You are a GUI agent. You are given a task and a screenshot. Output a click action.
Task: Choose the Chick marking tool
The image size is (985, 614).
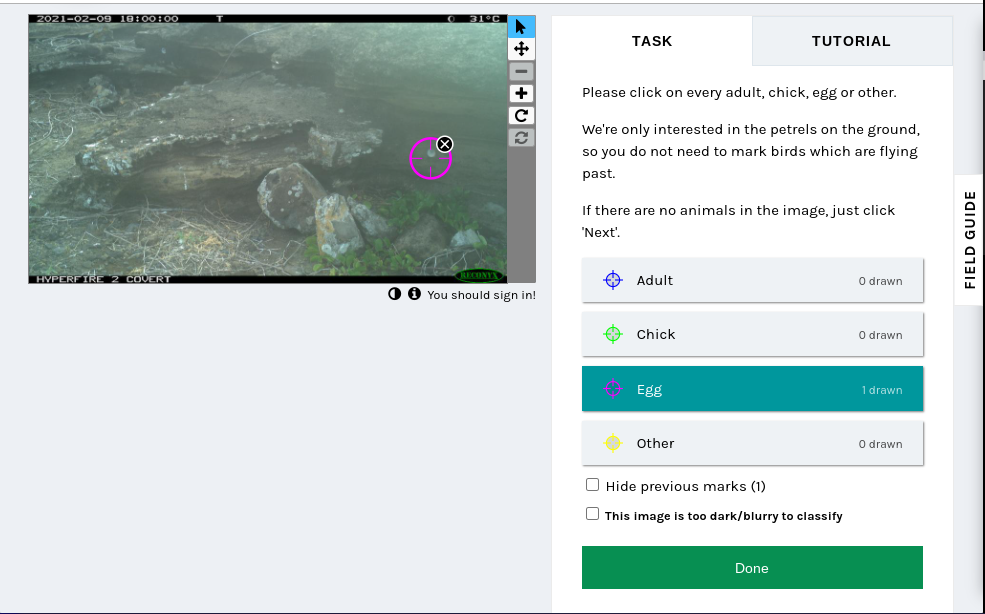(x=752, y=334)
